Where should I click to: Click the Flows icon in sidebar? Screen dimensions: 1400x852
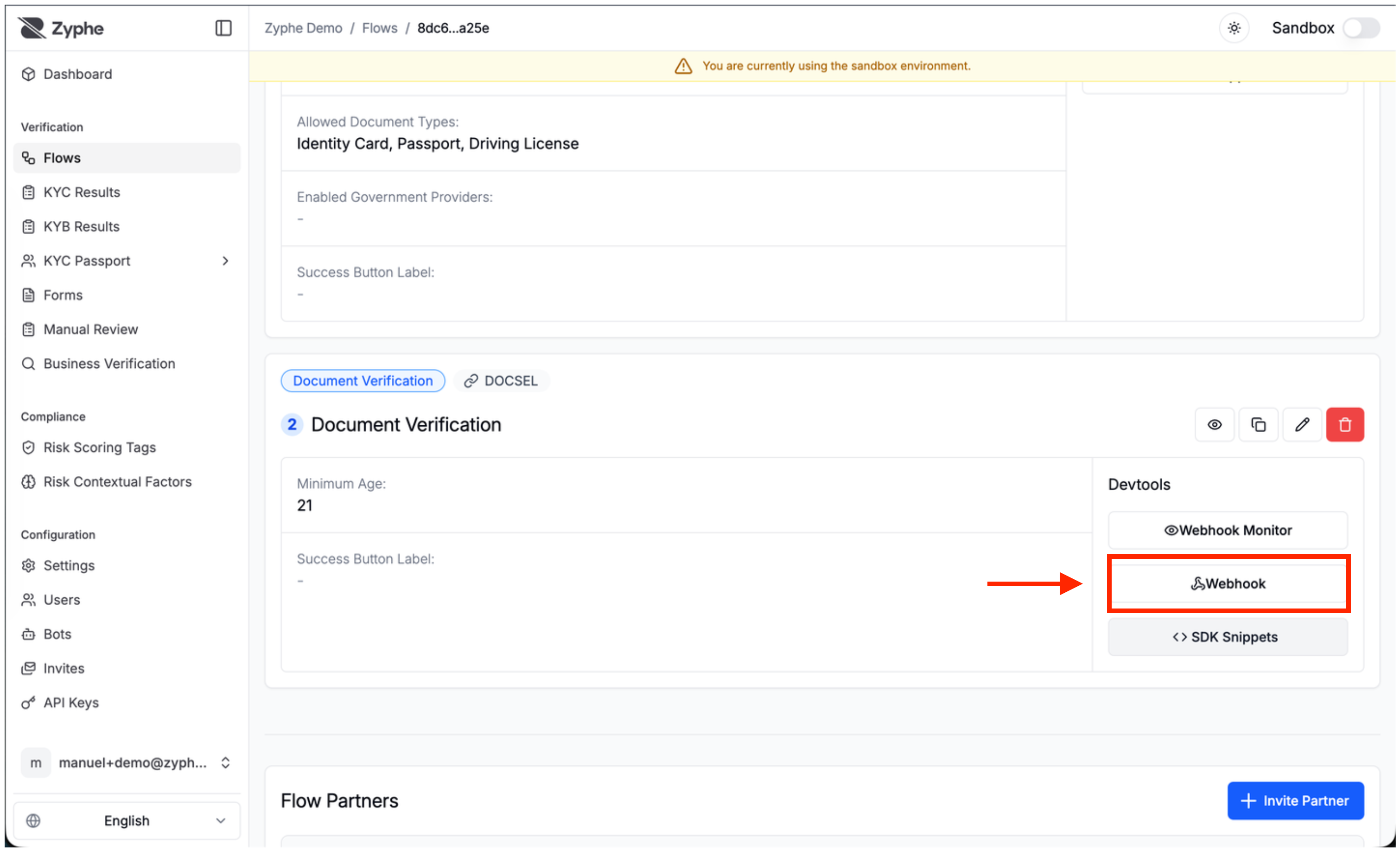pyautogui.click(x=28, y=157)
